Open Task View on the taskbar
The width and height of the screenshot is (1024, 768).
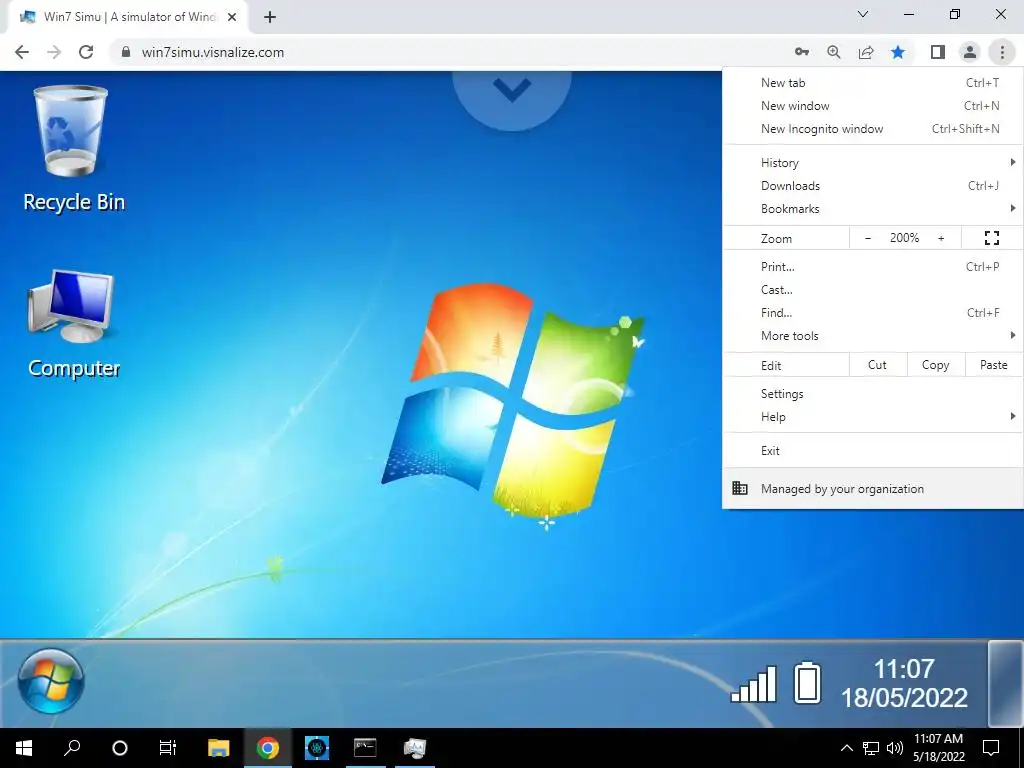coord(168,748)
